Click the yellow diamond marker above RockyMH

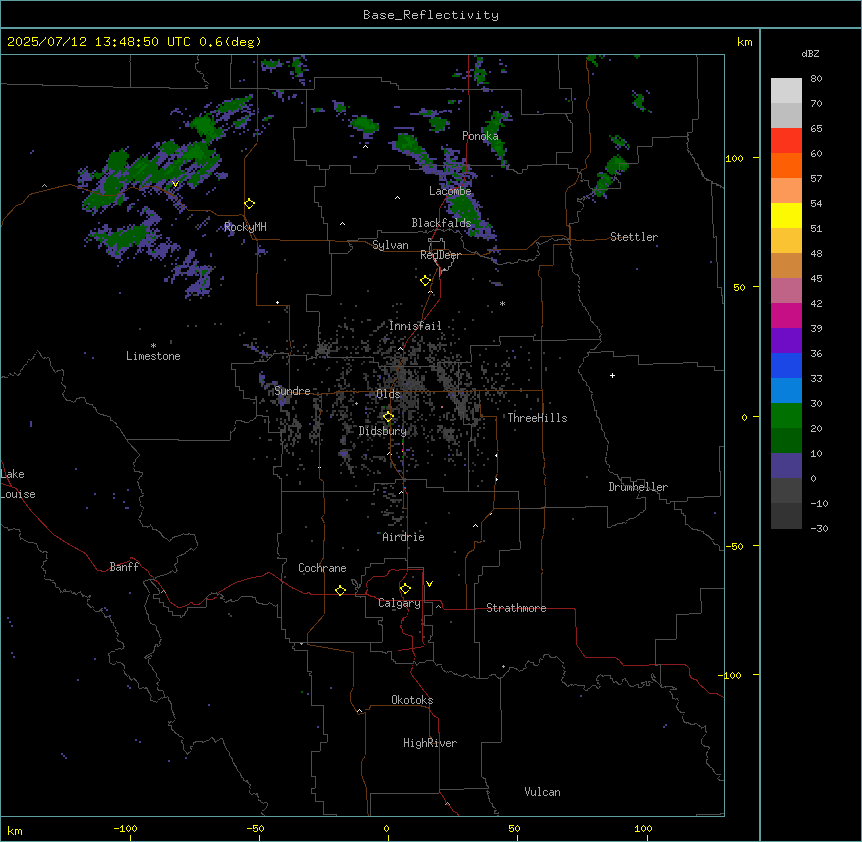click(x=249, y=204)
